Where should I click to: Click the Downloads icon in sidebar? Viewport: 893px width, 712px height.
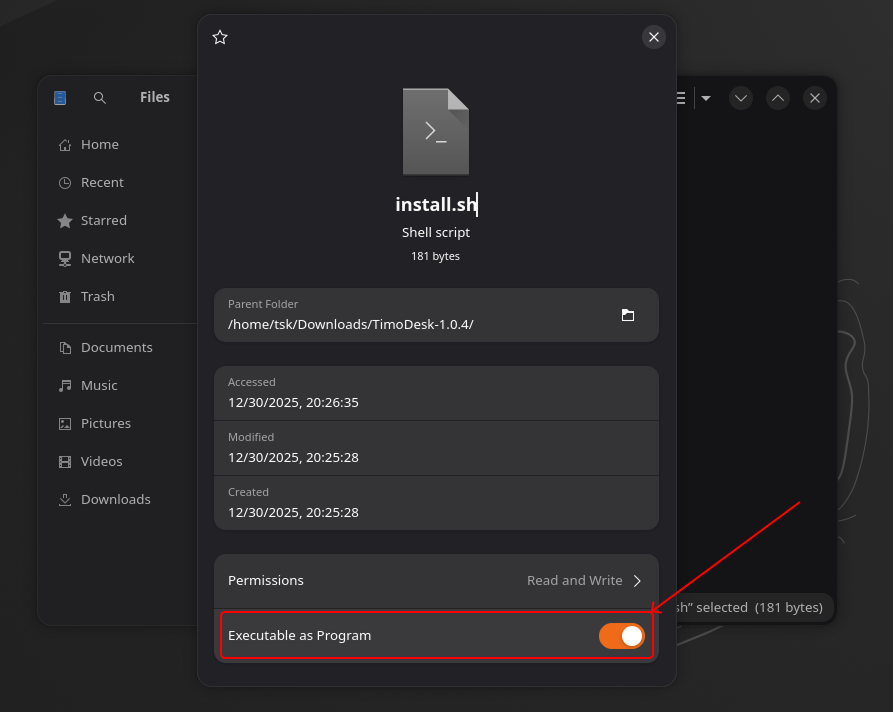(65, 500)
